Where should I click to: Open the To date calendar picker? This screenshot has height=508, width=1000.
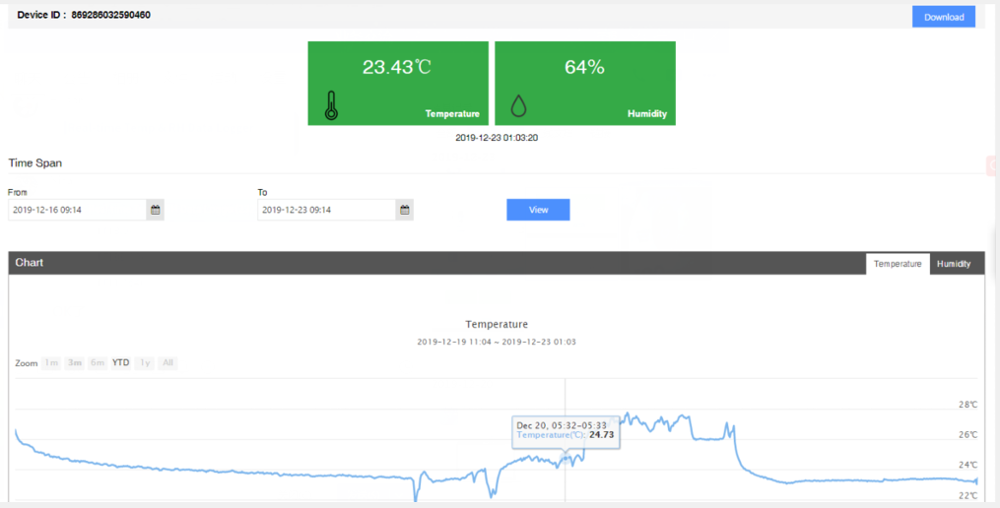click(405, 210)
